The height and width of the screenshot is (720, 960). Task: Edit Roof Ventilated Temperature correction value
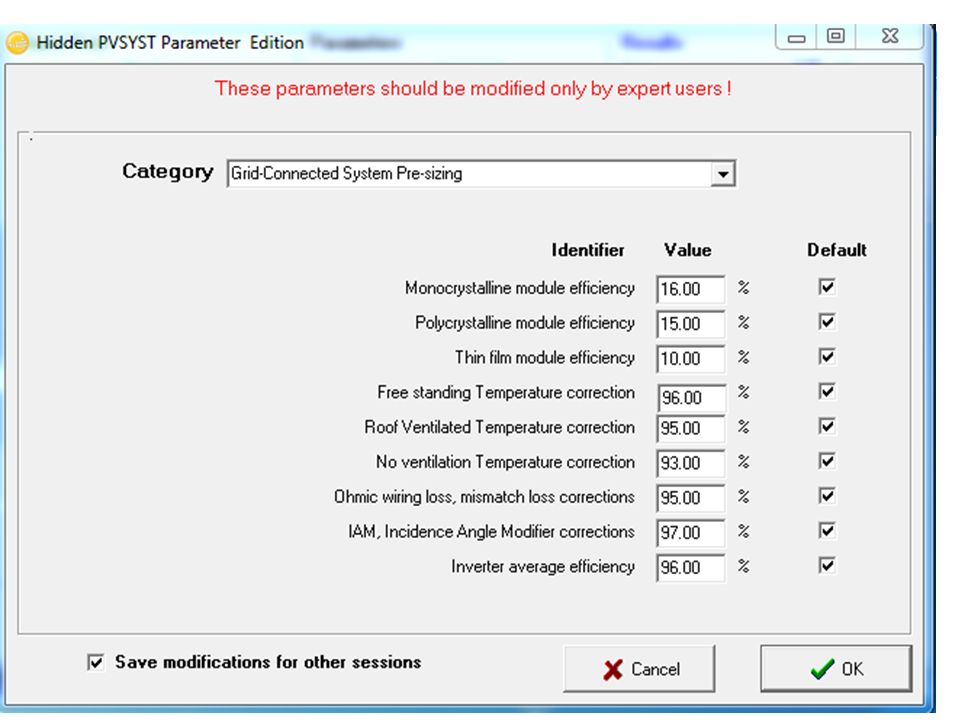(691, 429)
